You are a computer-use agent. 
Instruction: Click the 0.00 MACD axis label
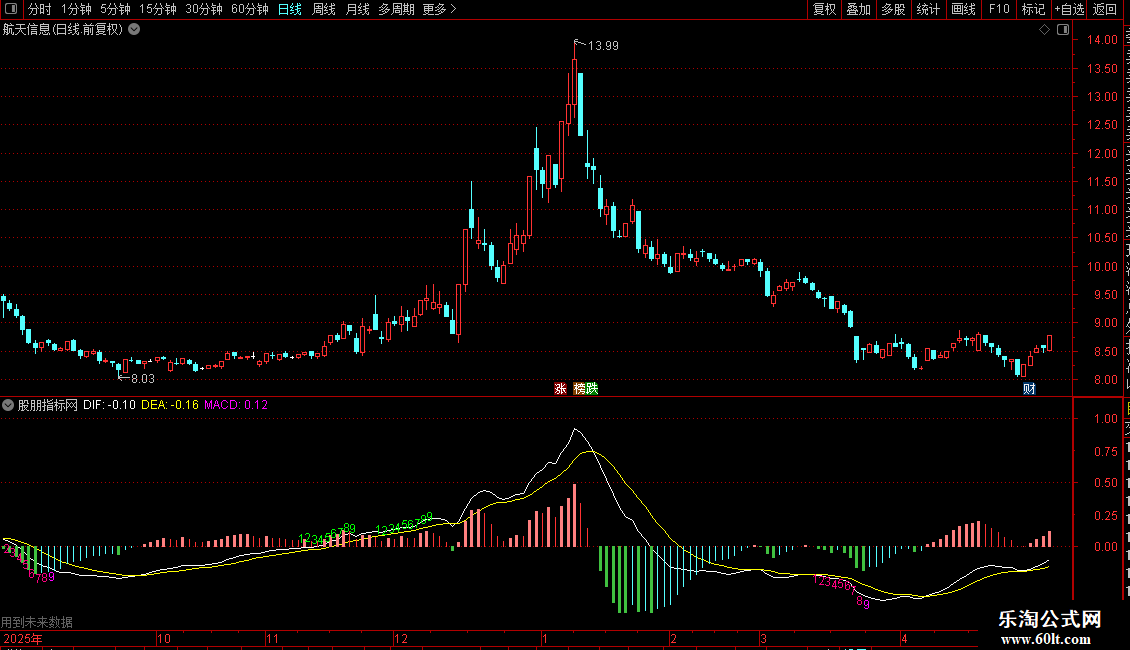(1105, 547)
